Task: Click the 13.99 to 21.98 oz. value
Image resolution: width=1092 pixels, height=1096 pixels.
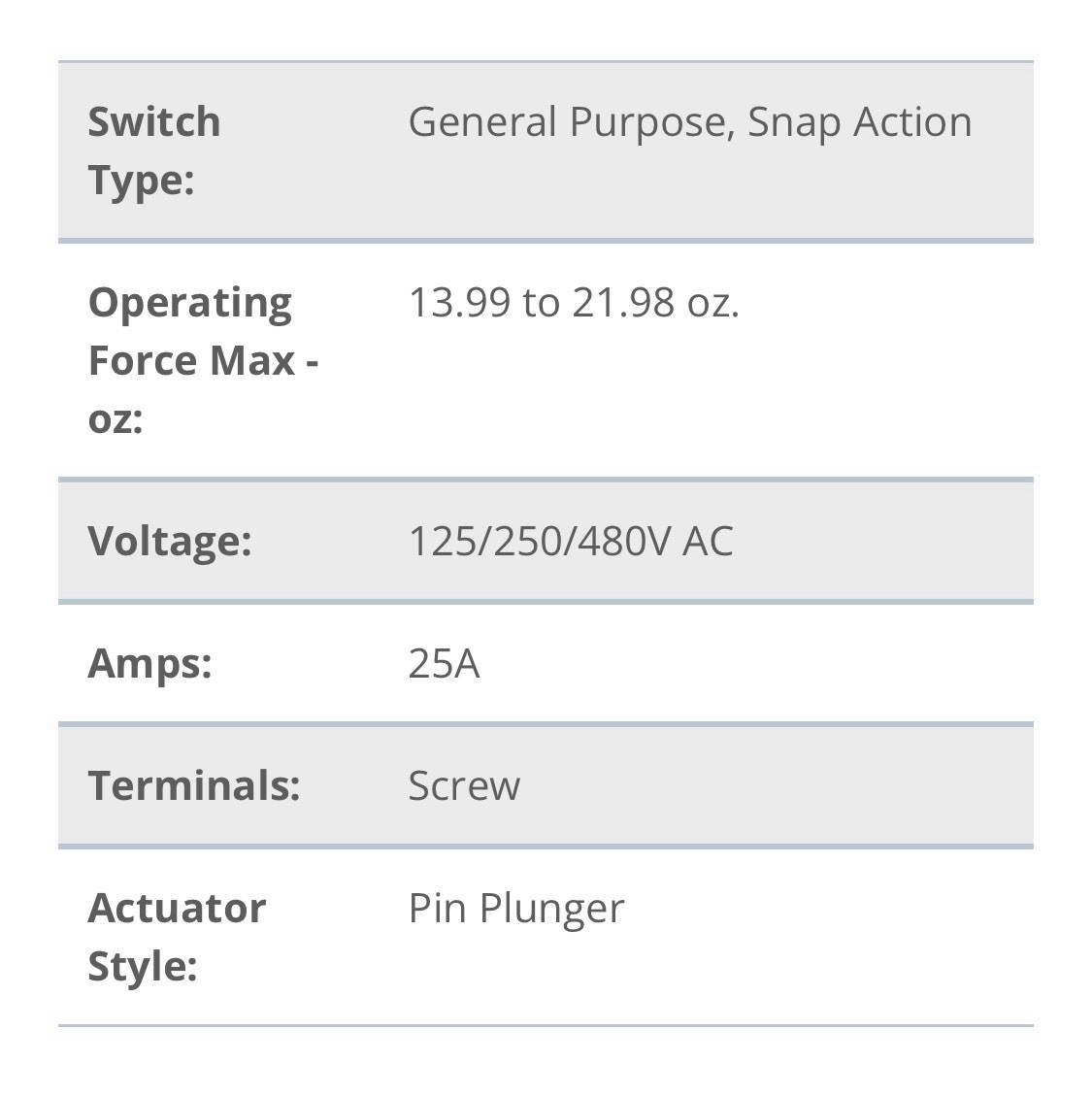Action: tap(574, 303)
